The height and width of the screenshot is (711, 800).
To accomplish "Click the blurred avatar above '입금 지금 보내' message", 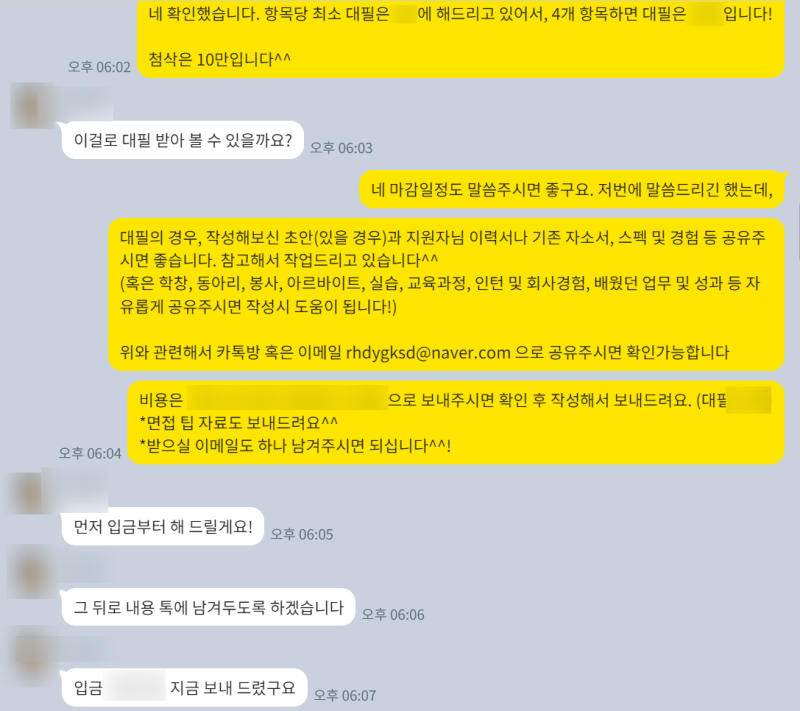I will tap(32, 655).
